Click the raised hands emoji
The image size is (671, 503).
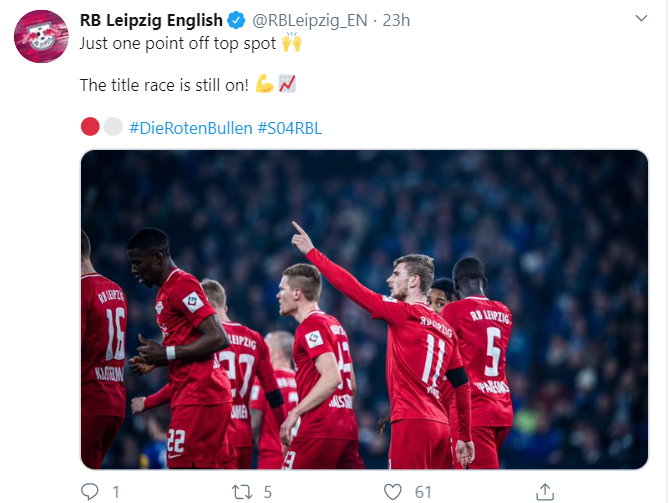click(292, 42)
